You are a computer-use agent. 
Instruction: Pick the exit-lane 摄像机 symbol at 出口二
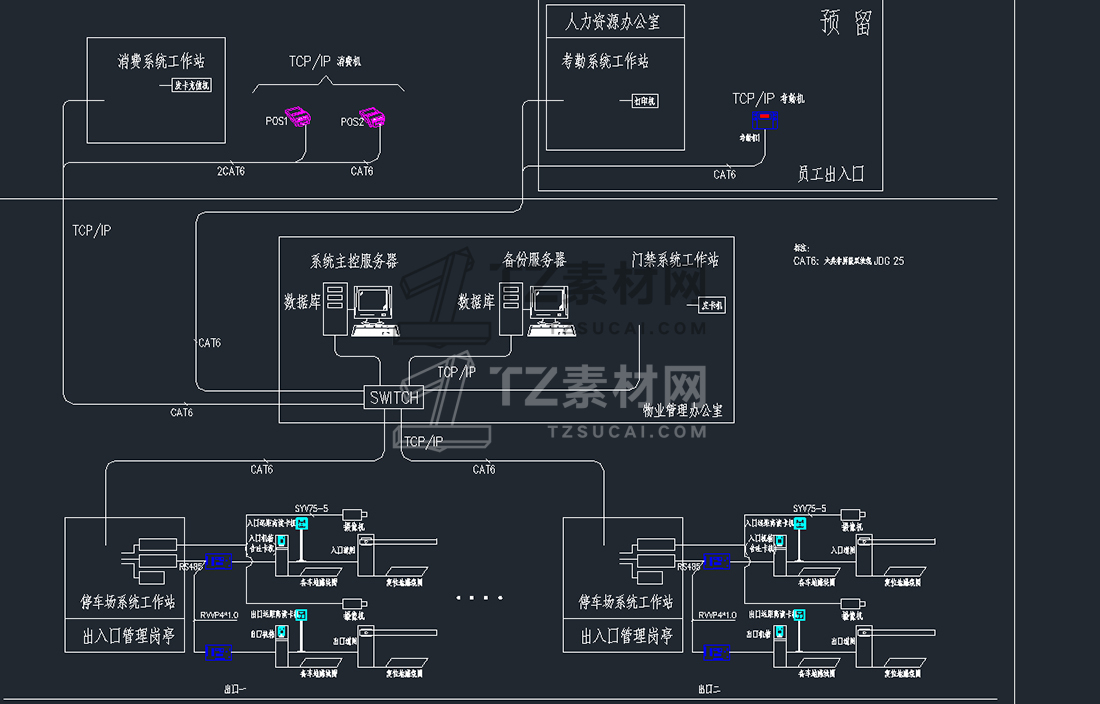pos(853,604)
